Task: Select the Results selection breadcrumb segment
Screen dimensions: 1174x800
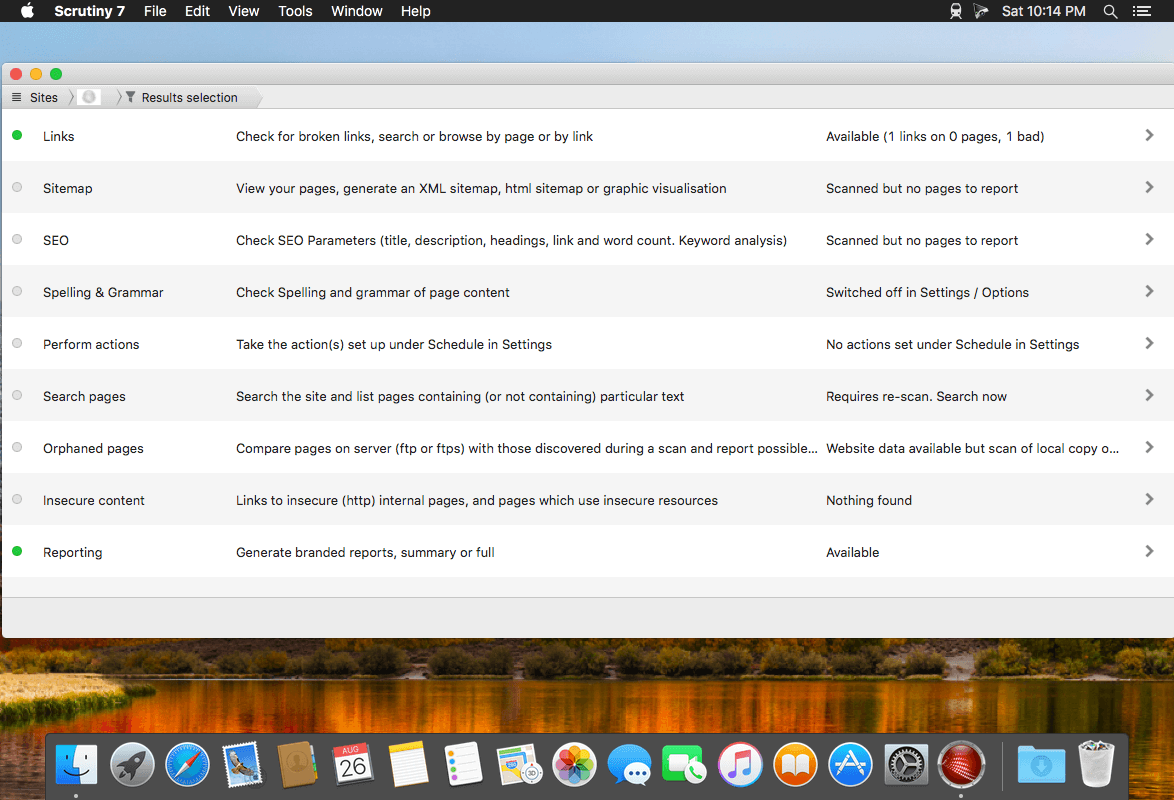Action: [188, 97]
